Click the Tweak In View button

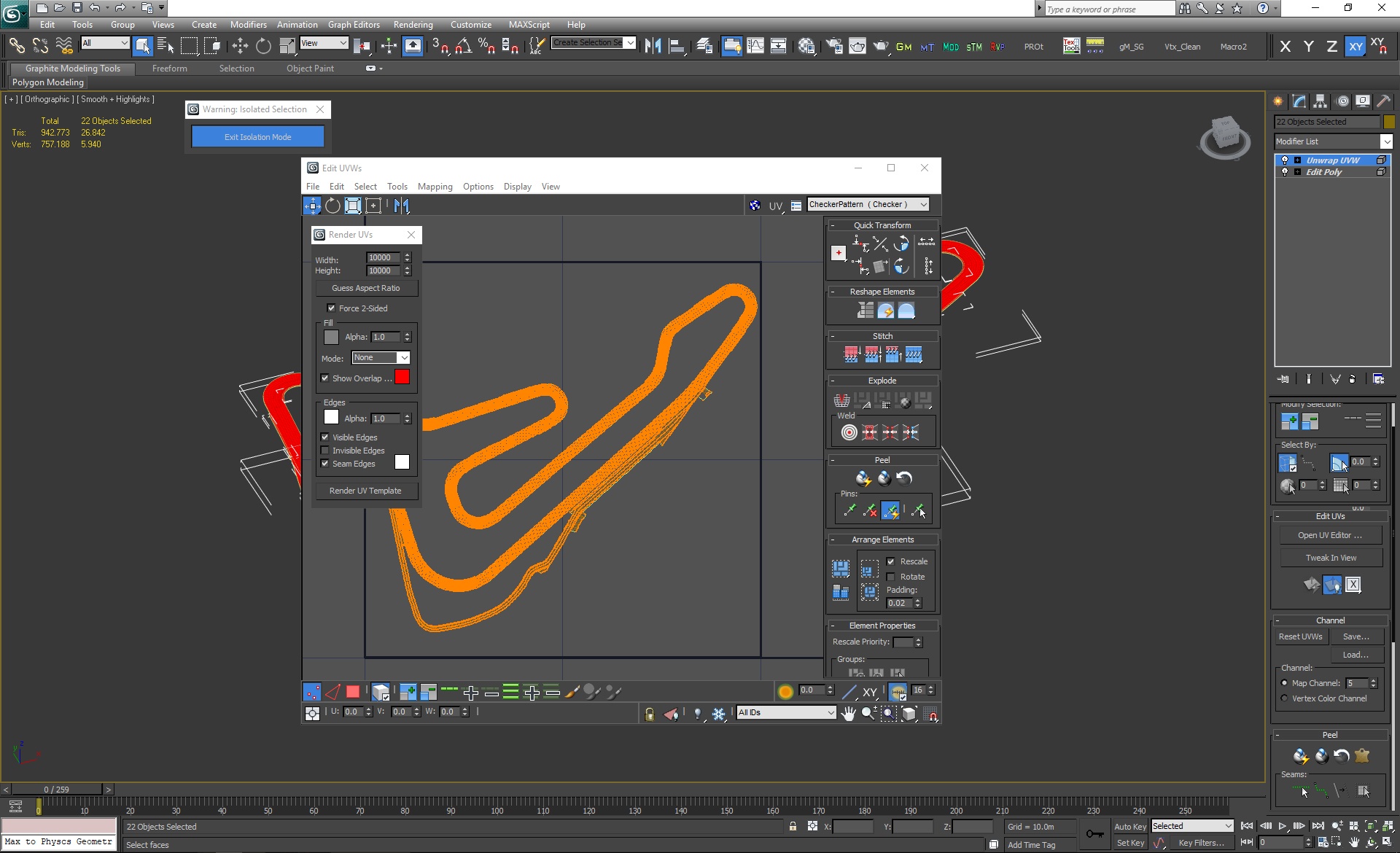[x=1330, y=558]
